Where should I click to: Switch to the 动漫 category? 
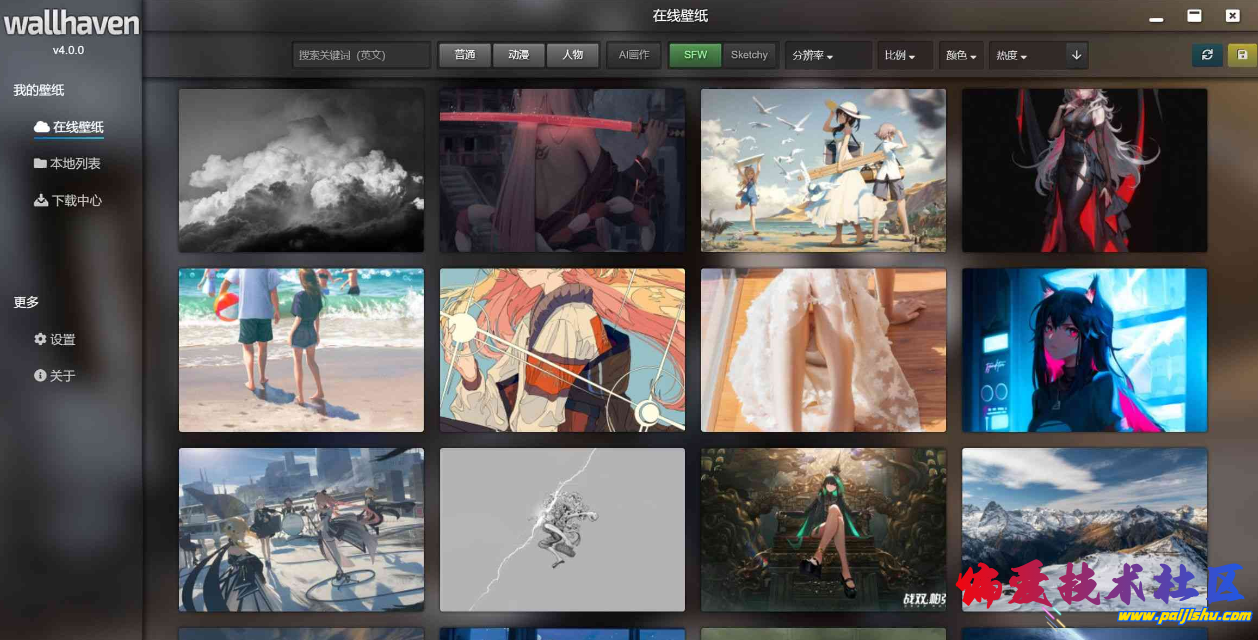tap(518, 55)
